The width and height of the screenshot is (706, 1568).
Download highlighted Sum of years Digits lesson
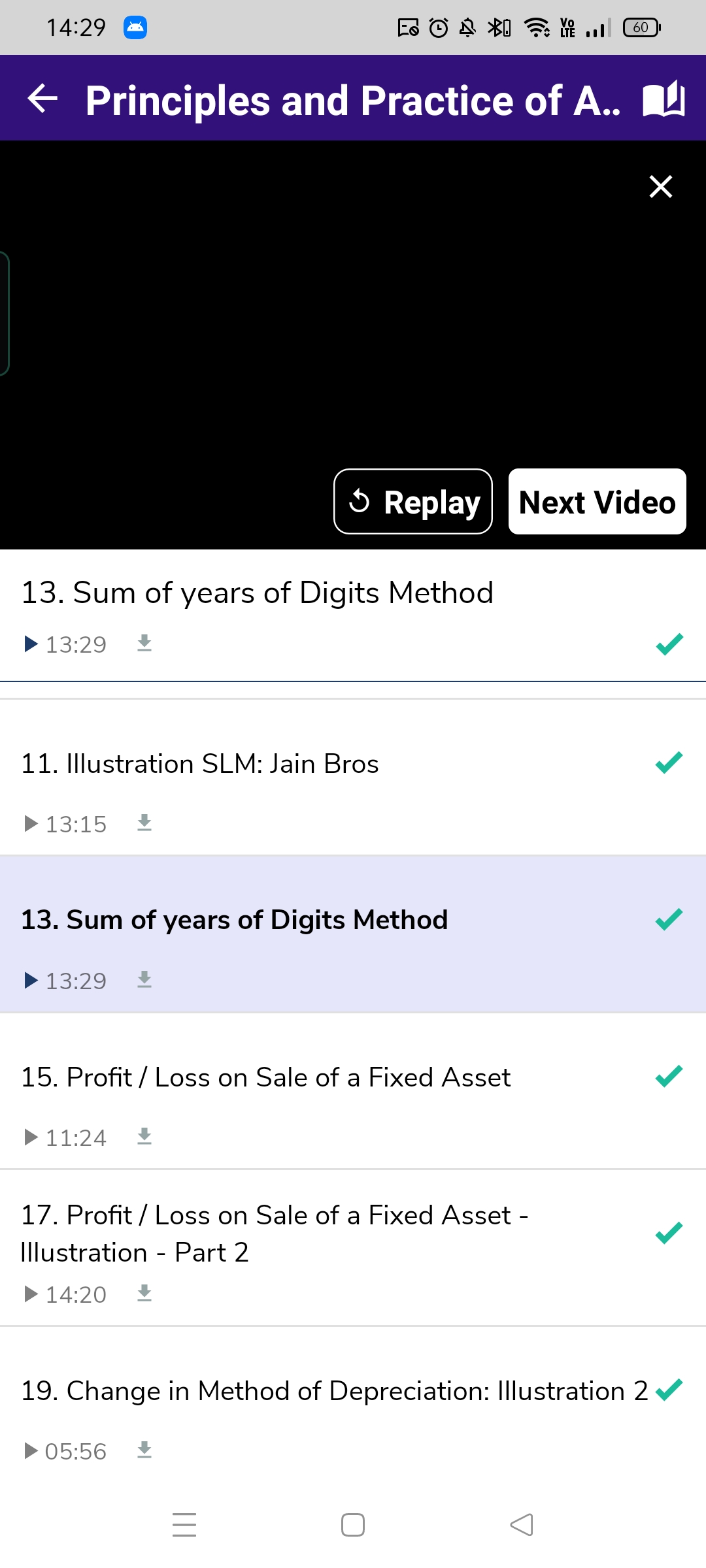click(x=144, y=980)
